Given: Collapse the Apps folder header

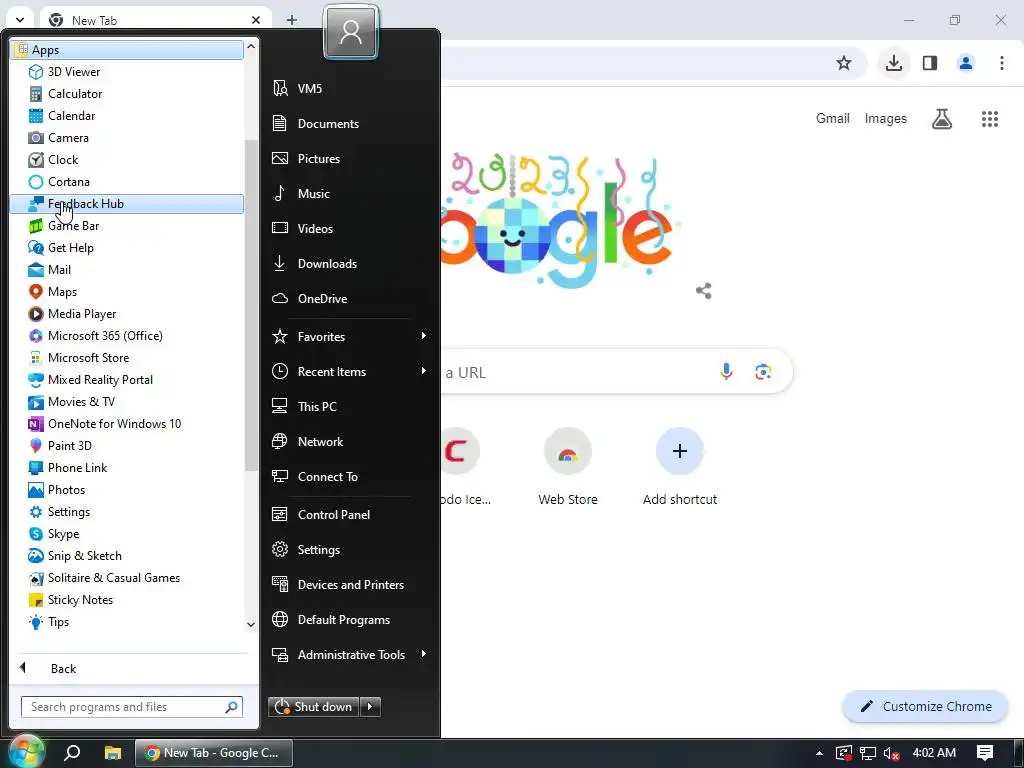Looking at the screenshot, I should (x=127, y=50).
